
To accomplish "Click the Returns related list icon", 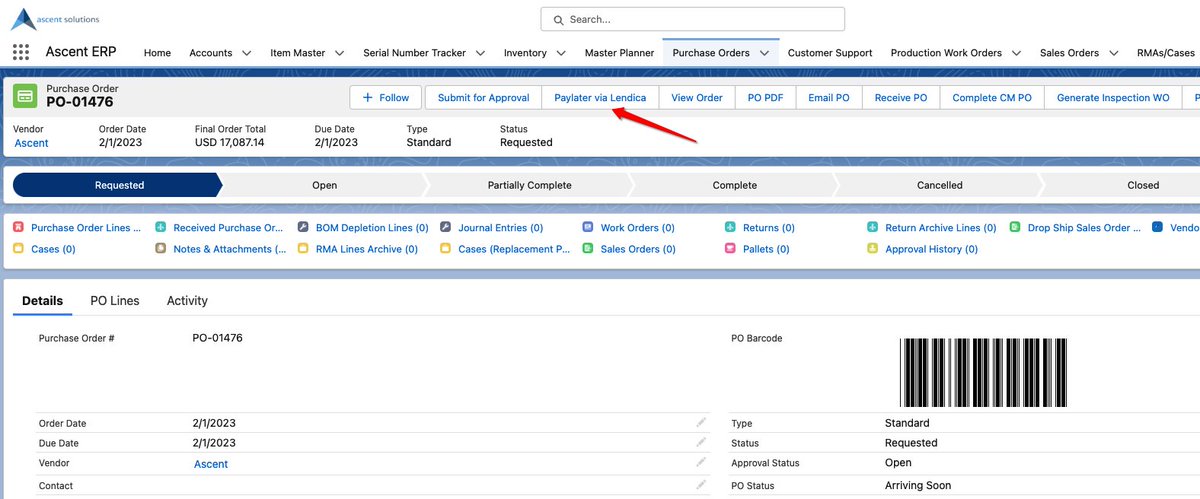I will coord(731,228).
